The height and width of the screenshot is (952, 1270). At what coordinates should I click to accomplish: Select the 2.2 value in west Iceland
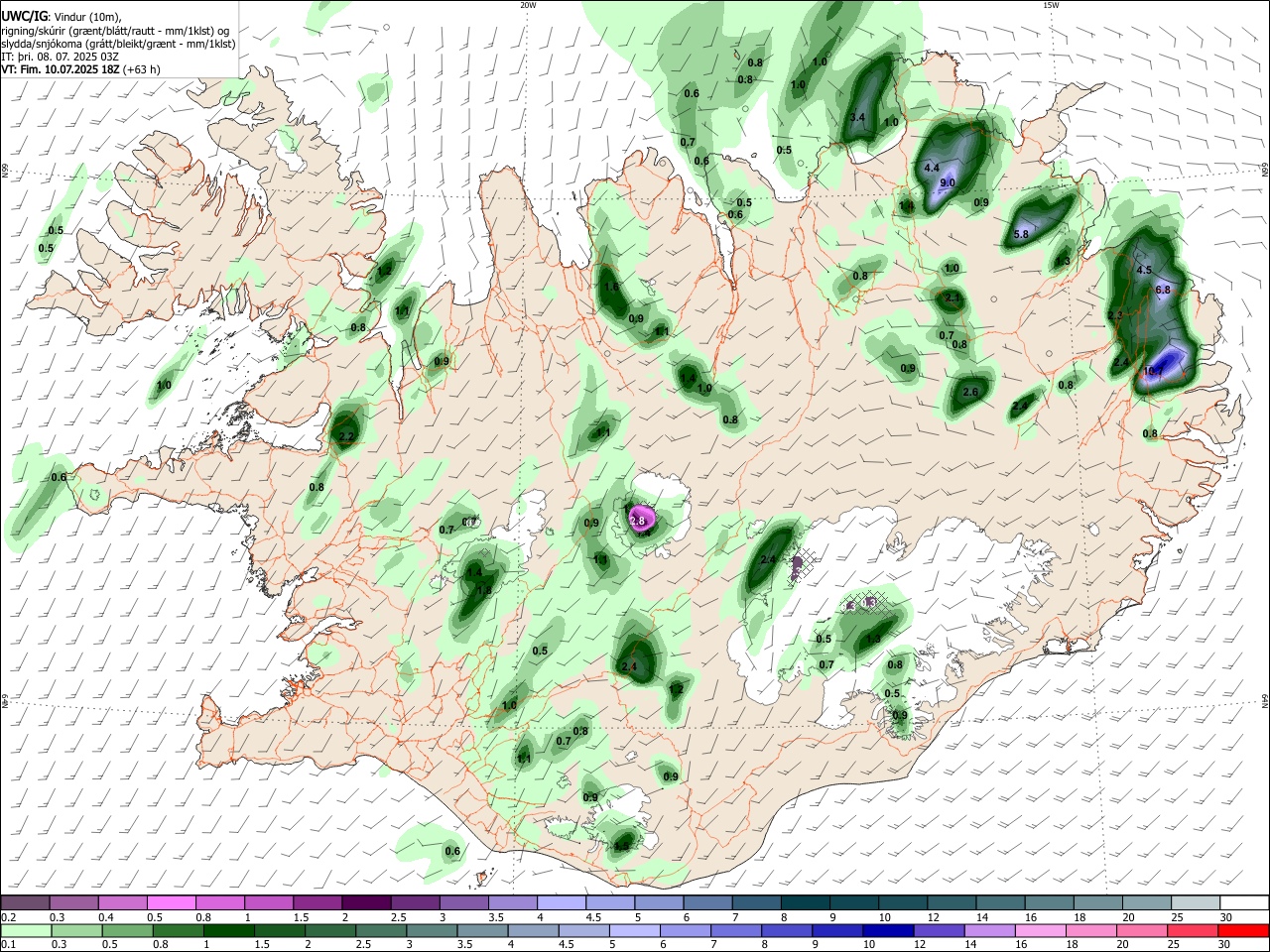point(346,436)
